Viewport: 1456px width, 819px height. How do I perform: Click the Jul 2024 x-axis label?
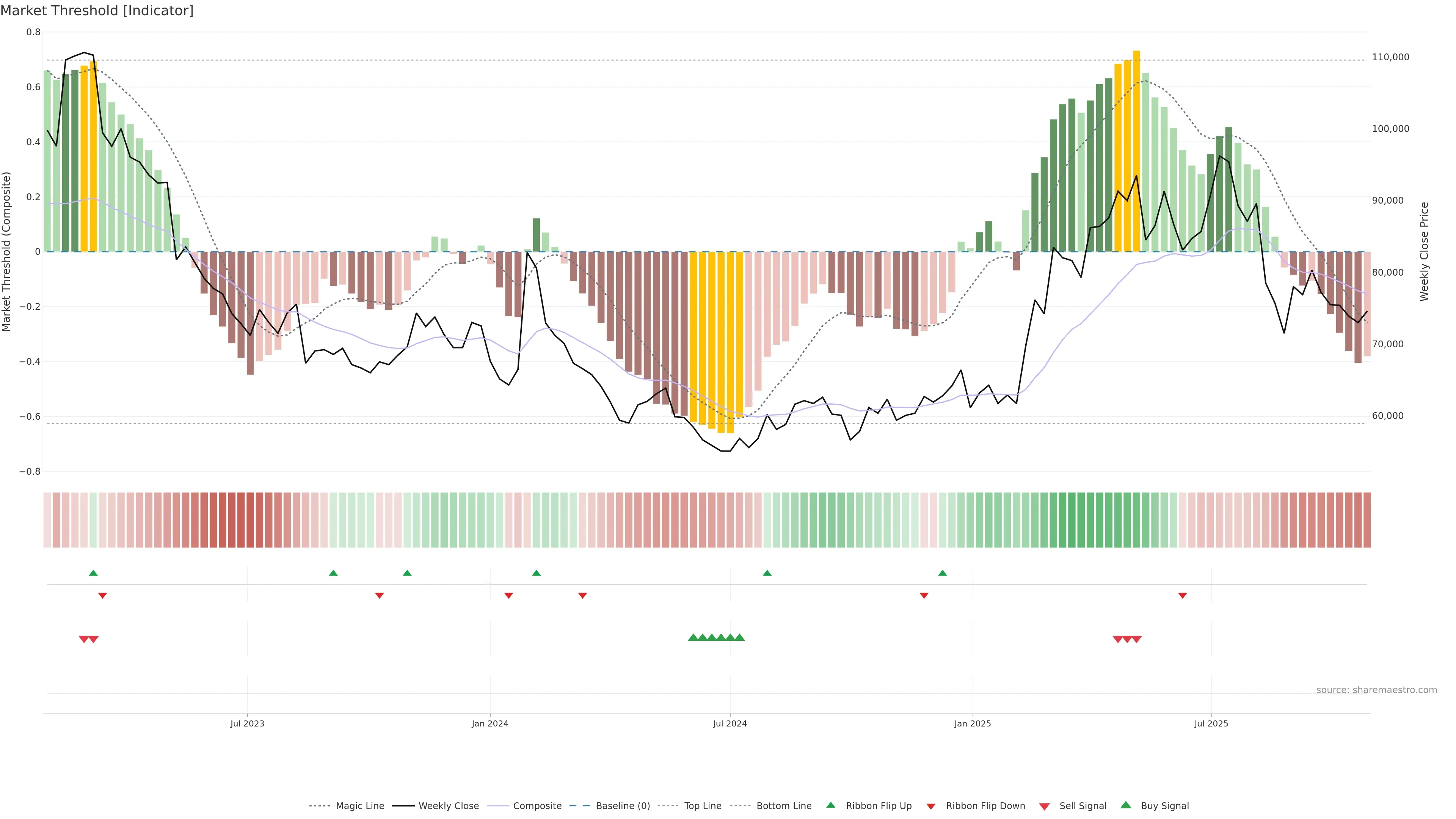click(730, 723)
